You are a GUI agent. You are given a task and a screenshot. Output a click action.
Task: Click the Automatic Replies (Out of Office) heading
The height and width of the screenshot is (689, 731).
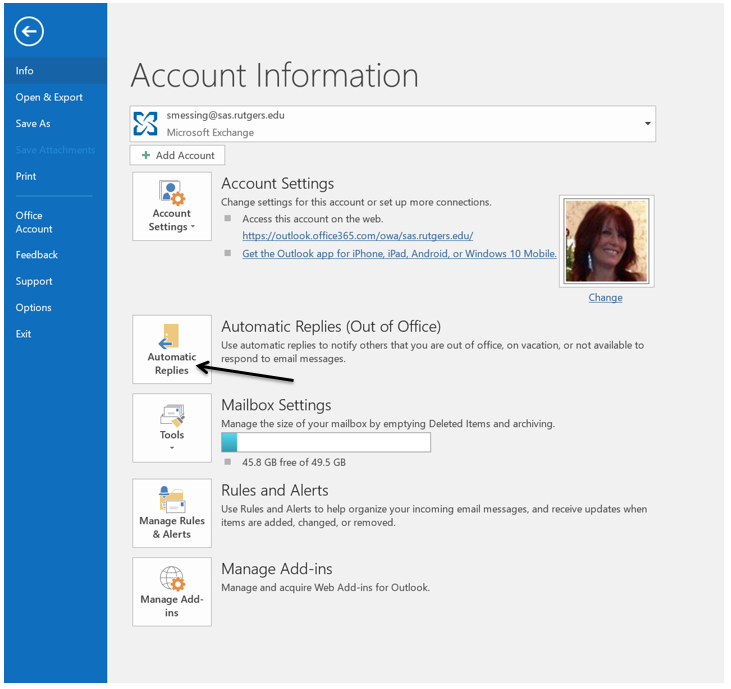(x=331, y=327)
